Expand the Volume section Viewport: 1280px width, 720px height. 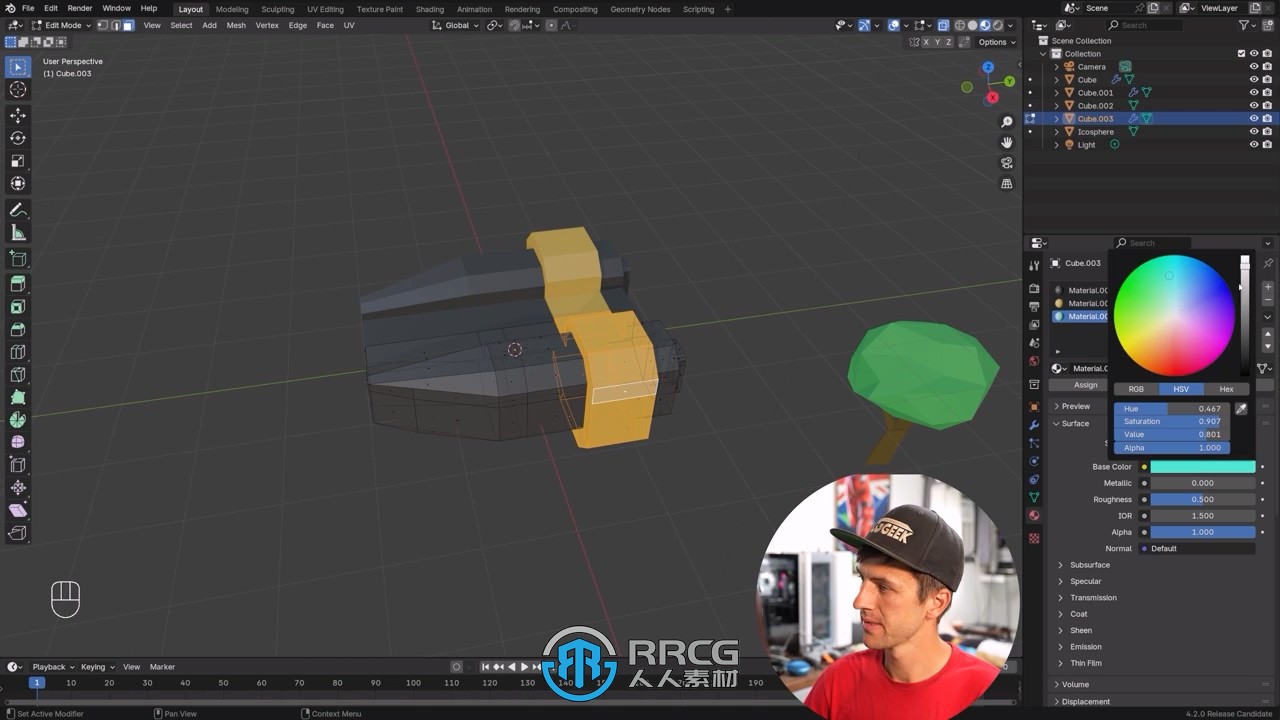tap(1075, 685)
